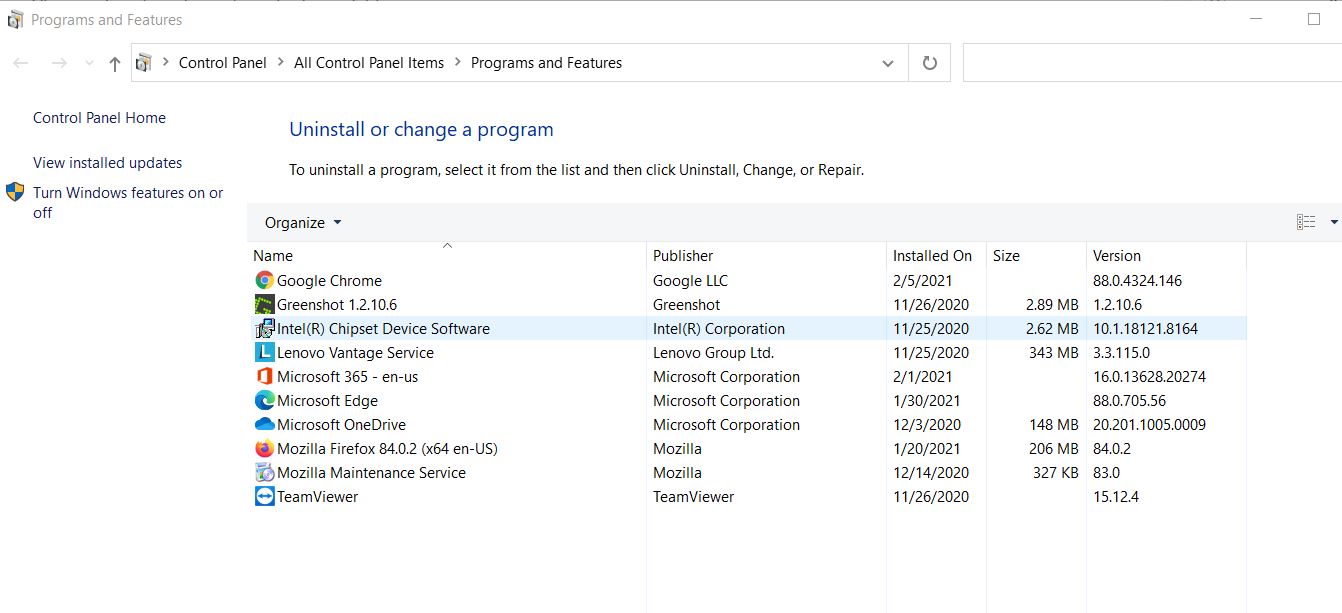Click the Programs and Features title bar icon
The image size is (1342, 613).
[x=15, y=19]
